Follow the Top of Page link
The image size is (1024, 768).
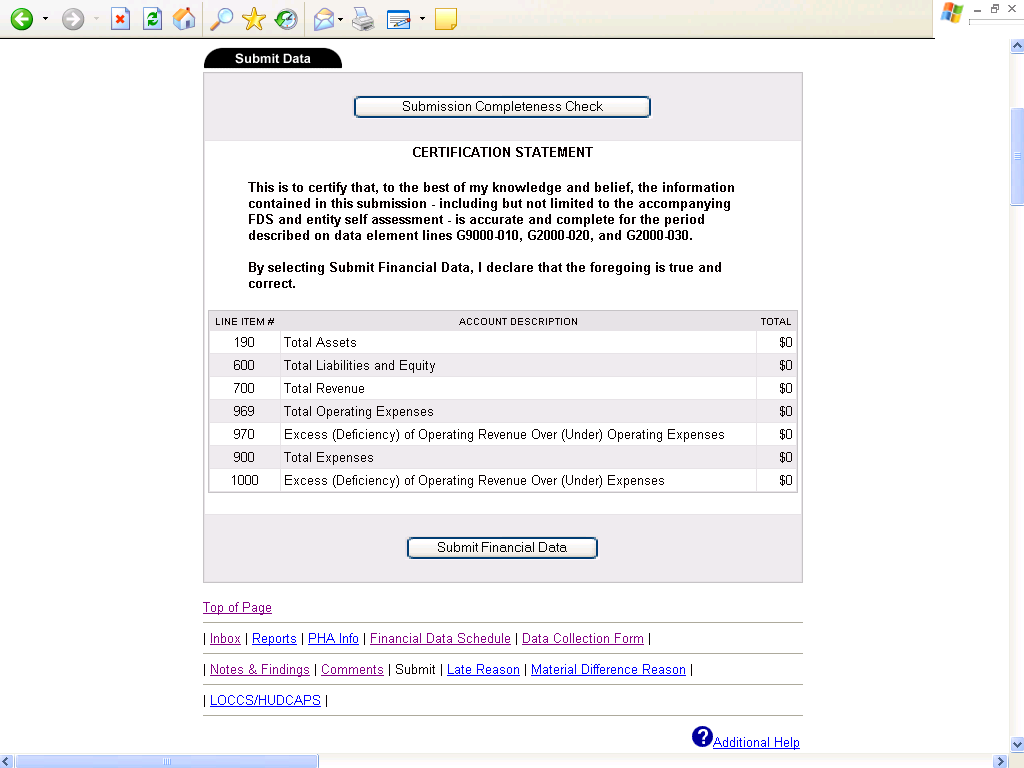pyautogui.click(x=237, y=607)
